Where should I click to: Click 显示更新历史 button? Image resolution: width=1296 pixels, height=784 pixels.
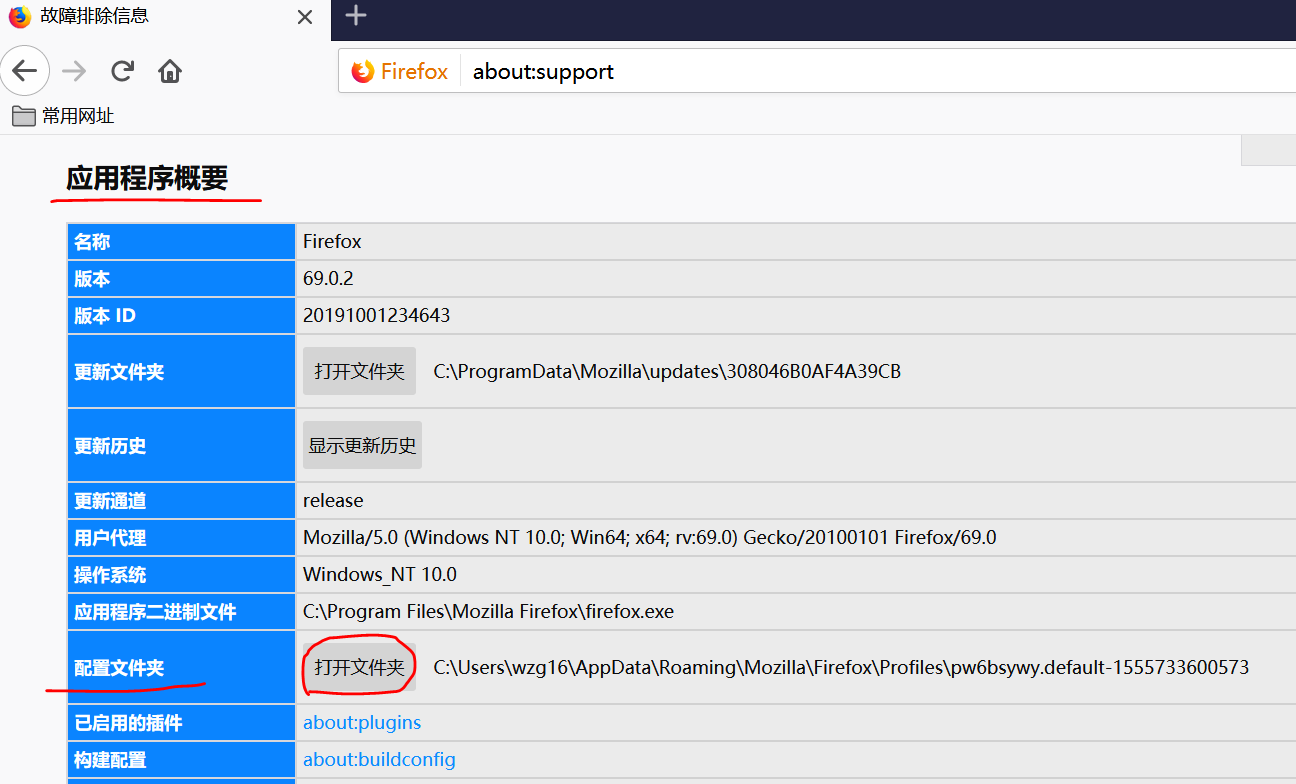pos(362,445)
